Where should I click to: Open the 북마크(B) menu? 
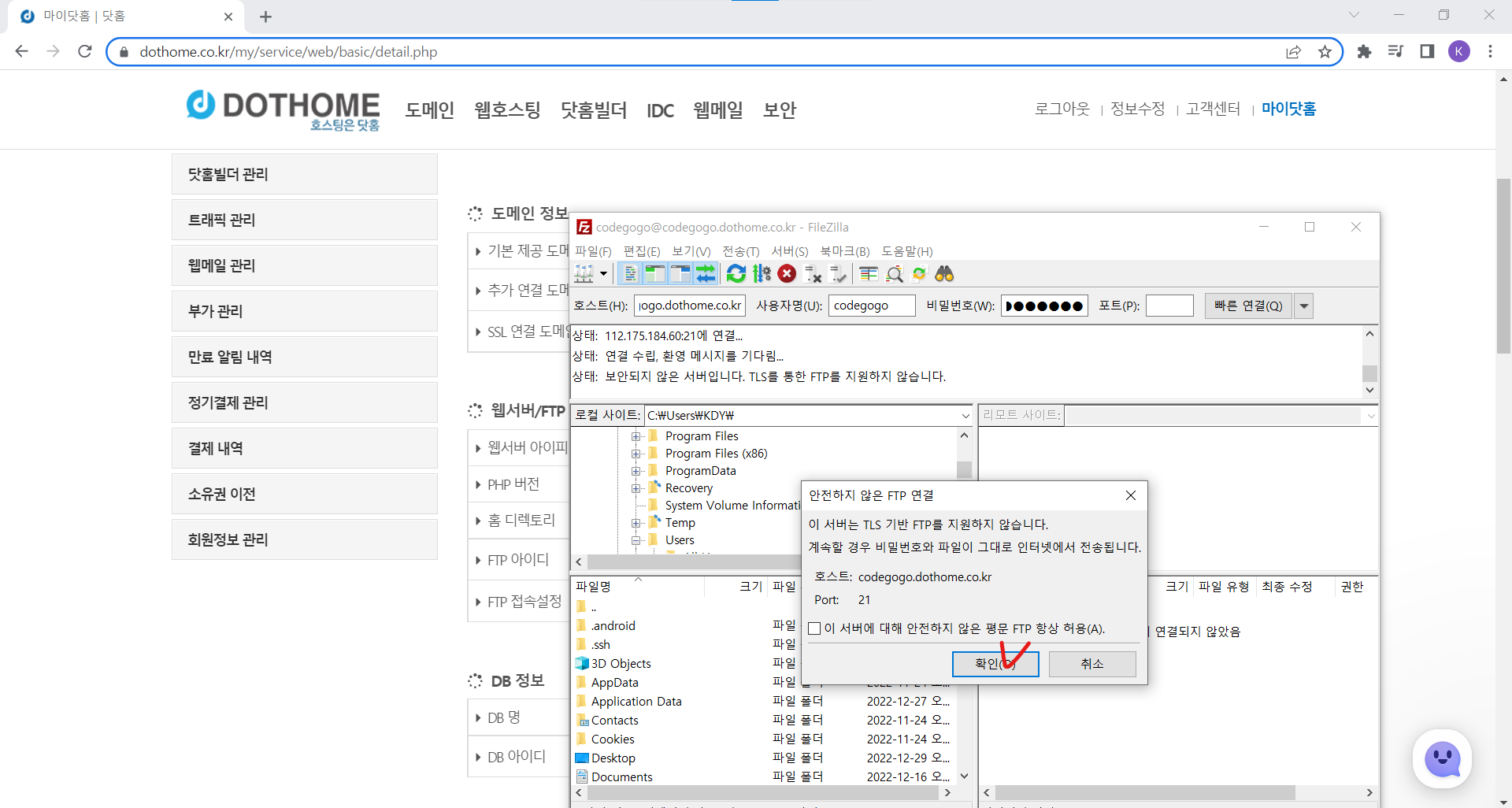845,251
